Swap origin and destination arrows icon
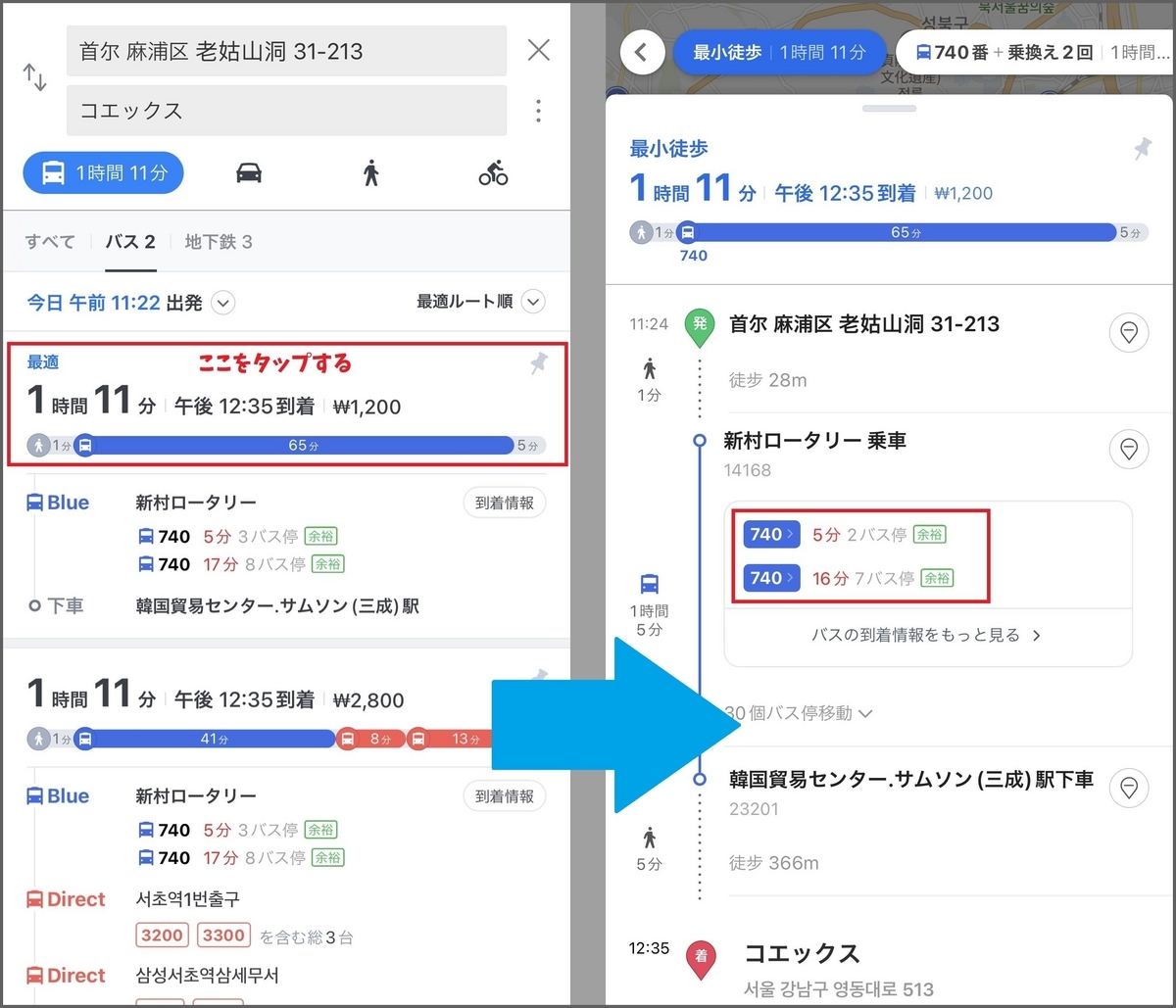1176x1008 pixels. coord(35,78)
